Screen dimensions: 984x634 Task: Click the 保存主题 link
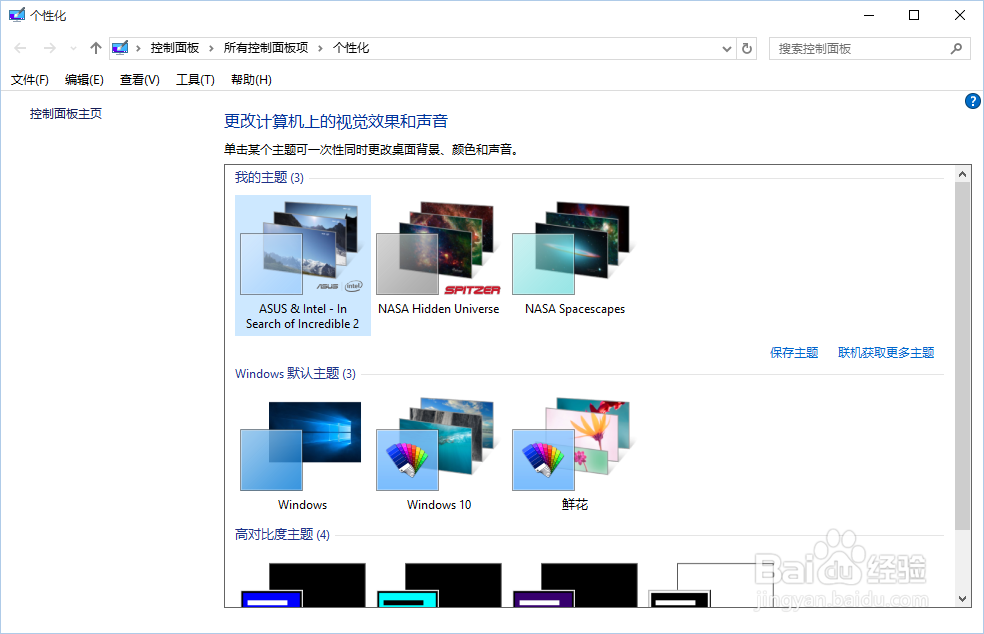click(x=794, y=353)
